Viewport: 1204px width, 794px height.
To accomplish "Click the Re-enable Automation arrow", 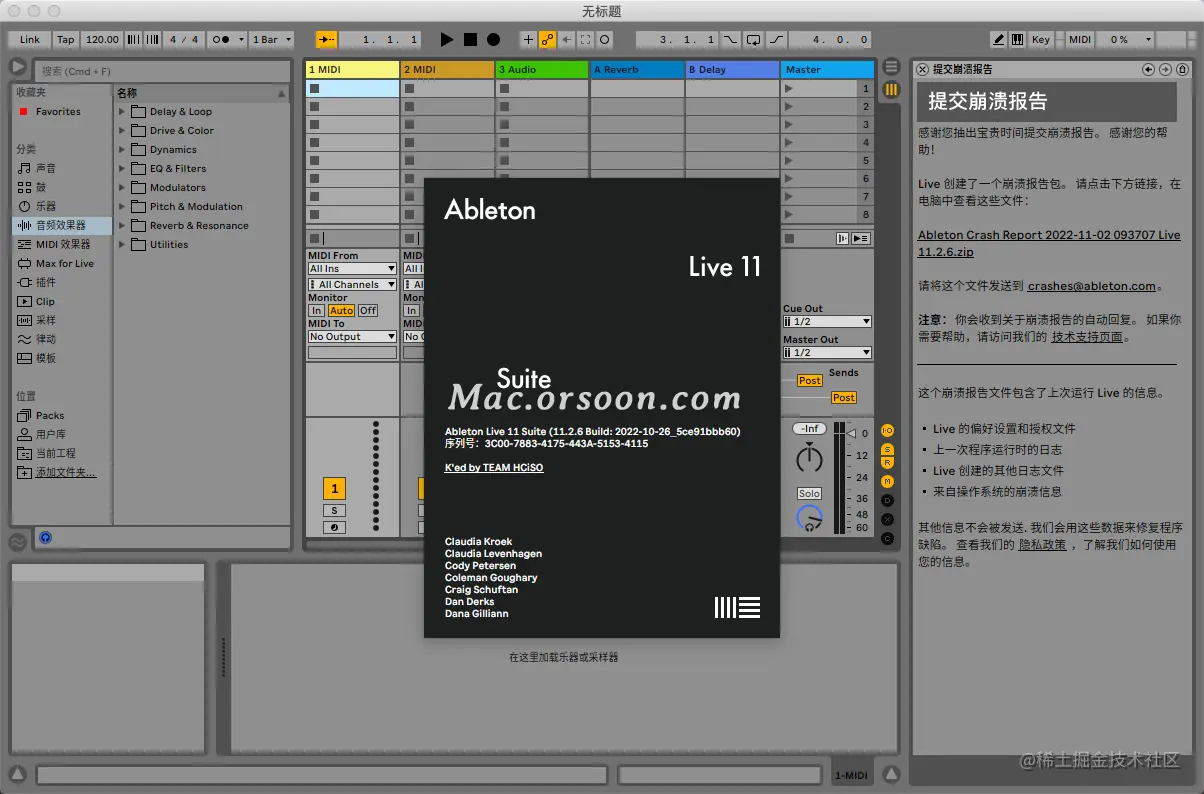I will (566, 40).
